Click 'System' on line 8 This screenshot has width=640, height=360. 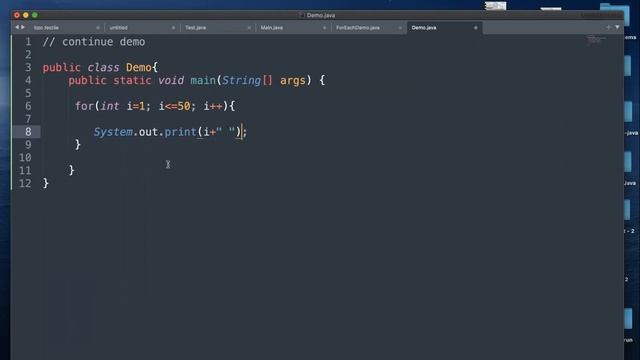point(113,132)
